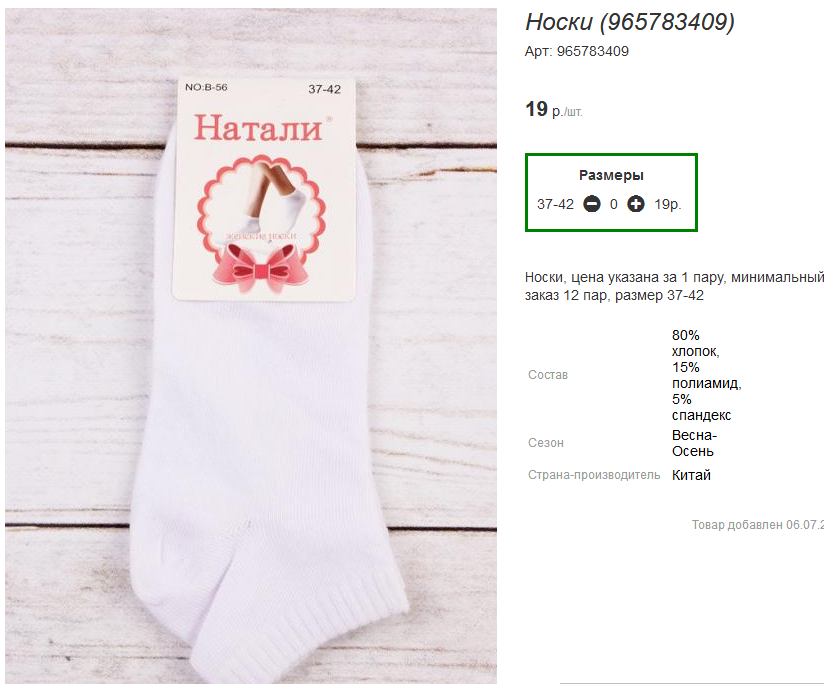Click the product title Носки (965783409)
This screenshot has width=824, height=684.
[630, 23]
